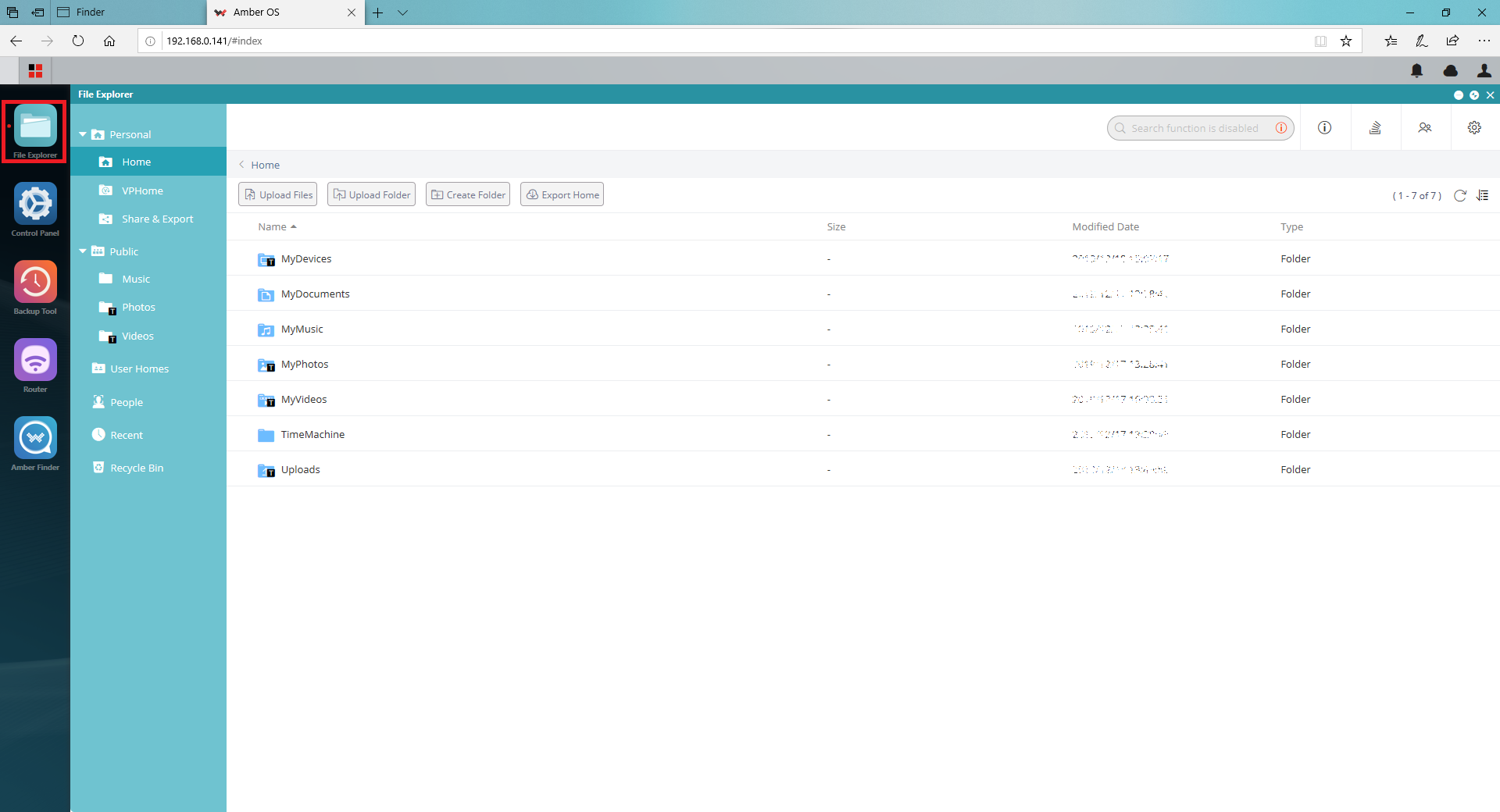Open the Backup Tool app
1500x812 pixels.
35,282
